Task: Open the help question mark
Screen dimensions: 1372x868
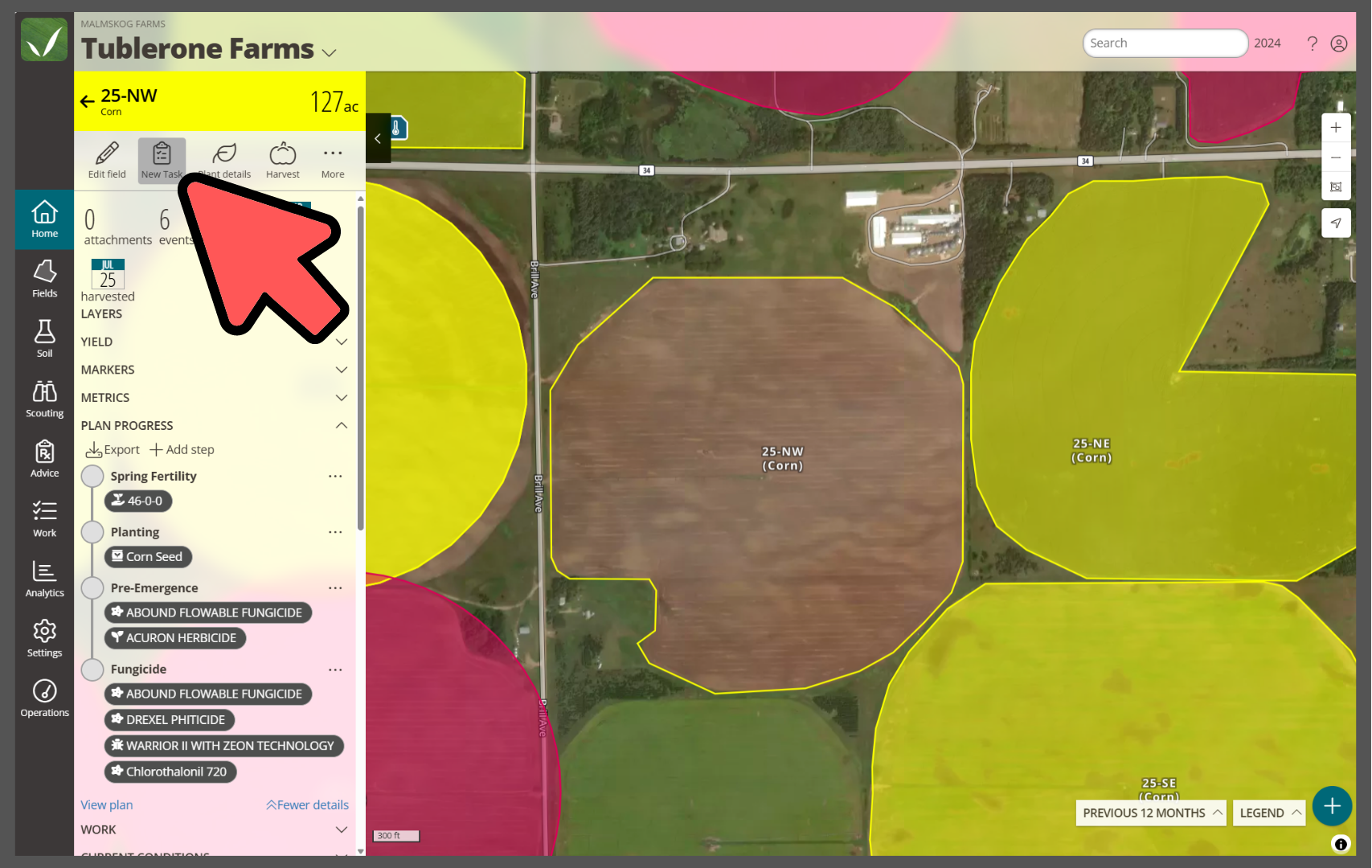Action: [x=1312, y=43]
